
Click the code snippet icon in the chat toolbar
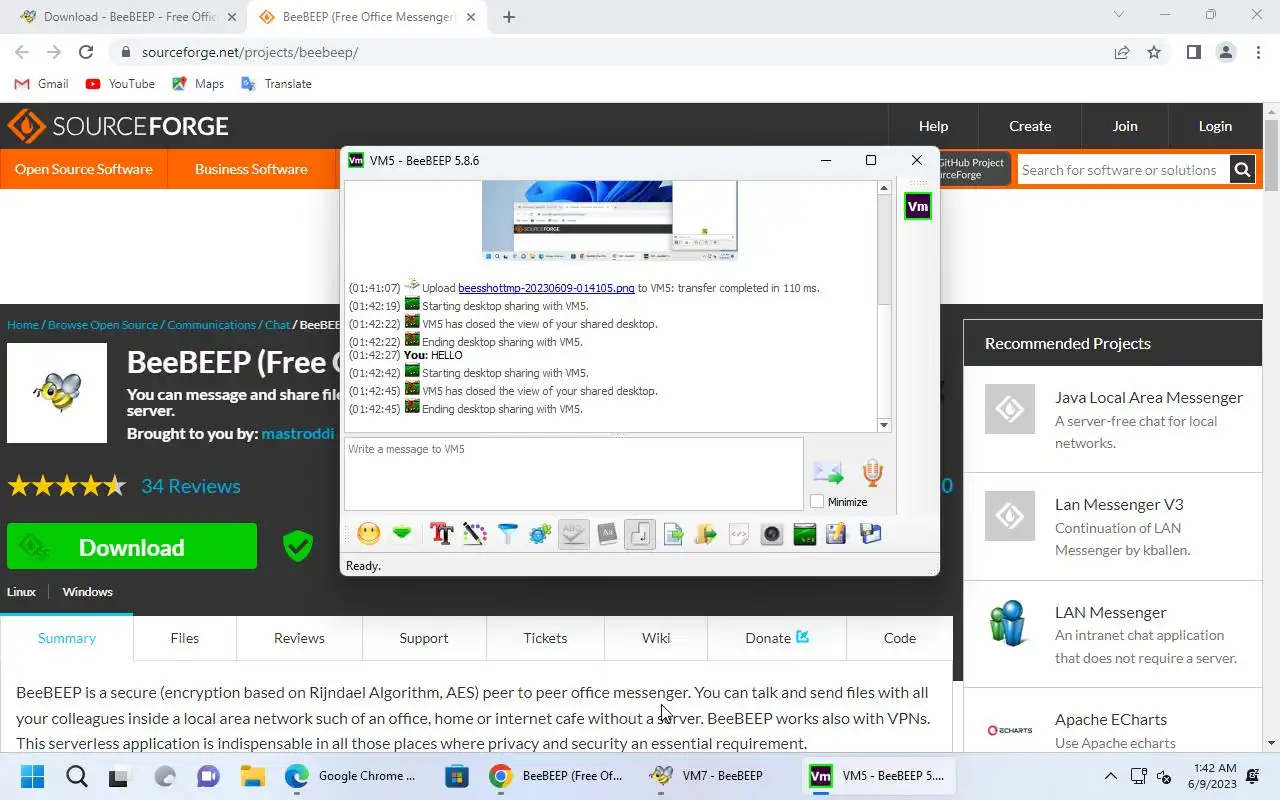pos(739,534)
